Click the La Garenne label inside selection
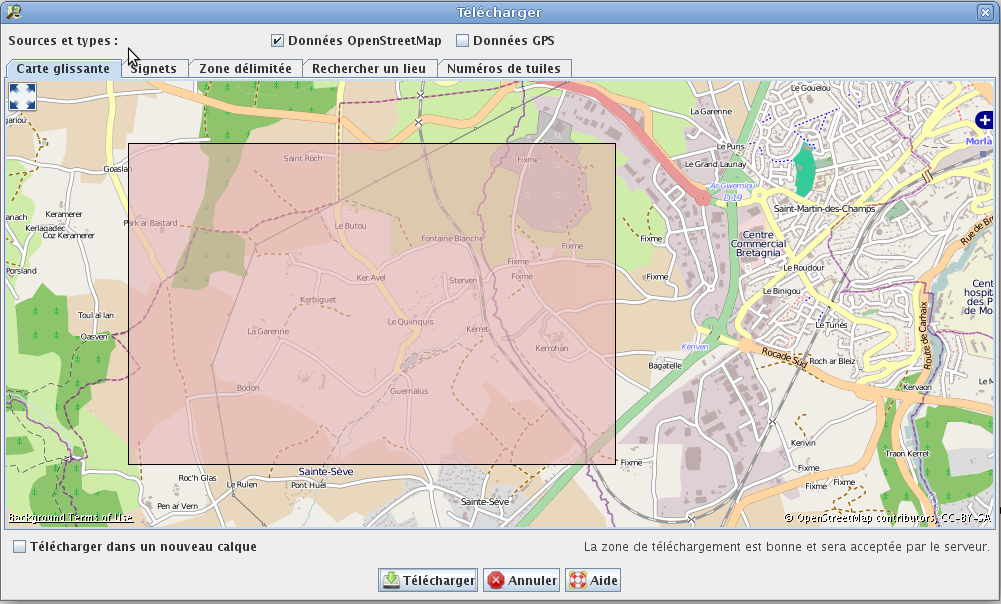Image resolution: width=1001 pixels, height=604 pixels. [x=268, y=331]
